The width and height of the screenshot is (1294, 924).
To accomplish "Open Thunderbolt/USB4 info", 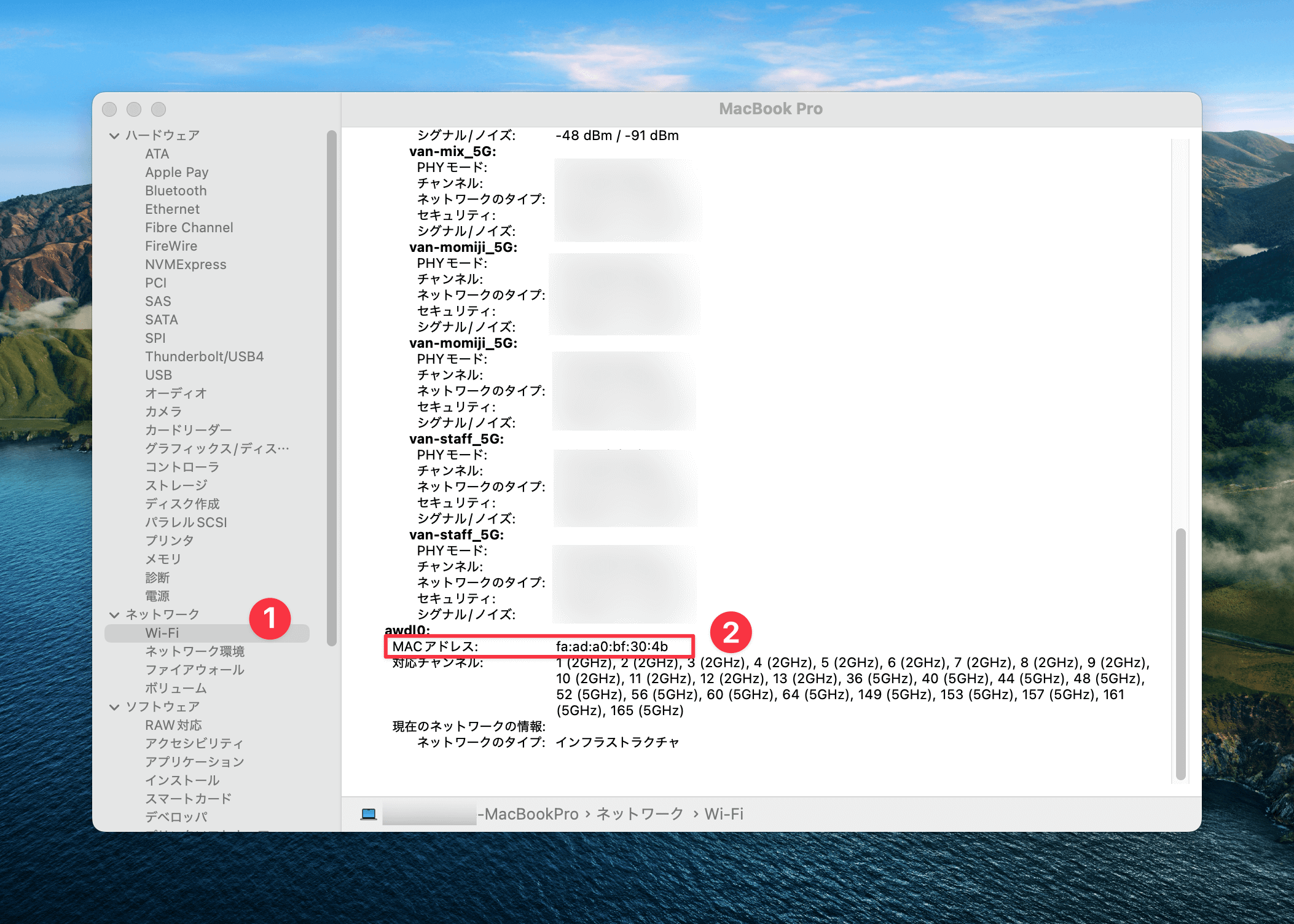I will pos(205,357).
